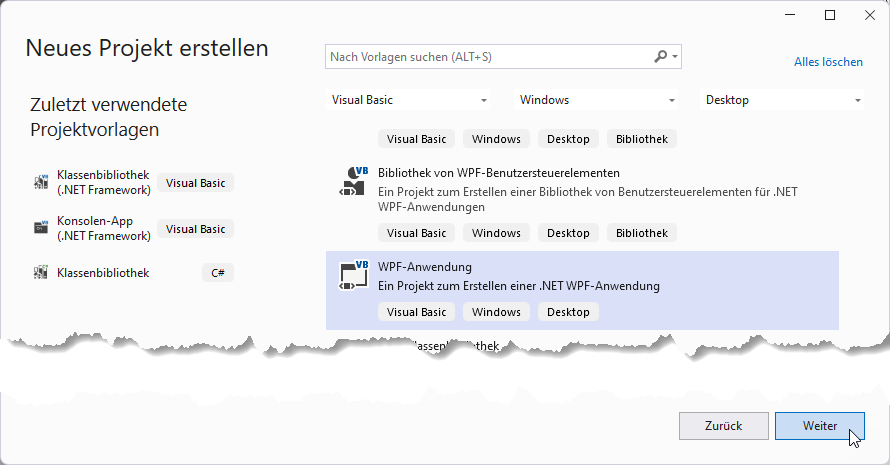Click Visual Basic tag in WPF-Anwendung item
This screenshot has width=890, height=465.
[x=417, y=312]
